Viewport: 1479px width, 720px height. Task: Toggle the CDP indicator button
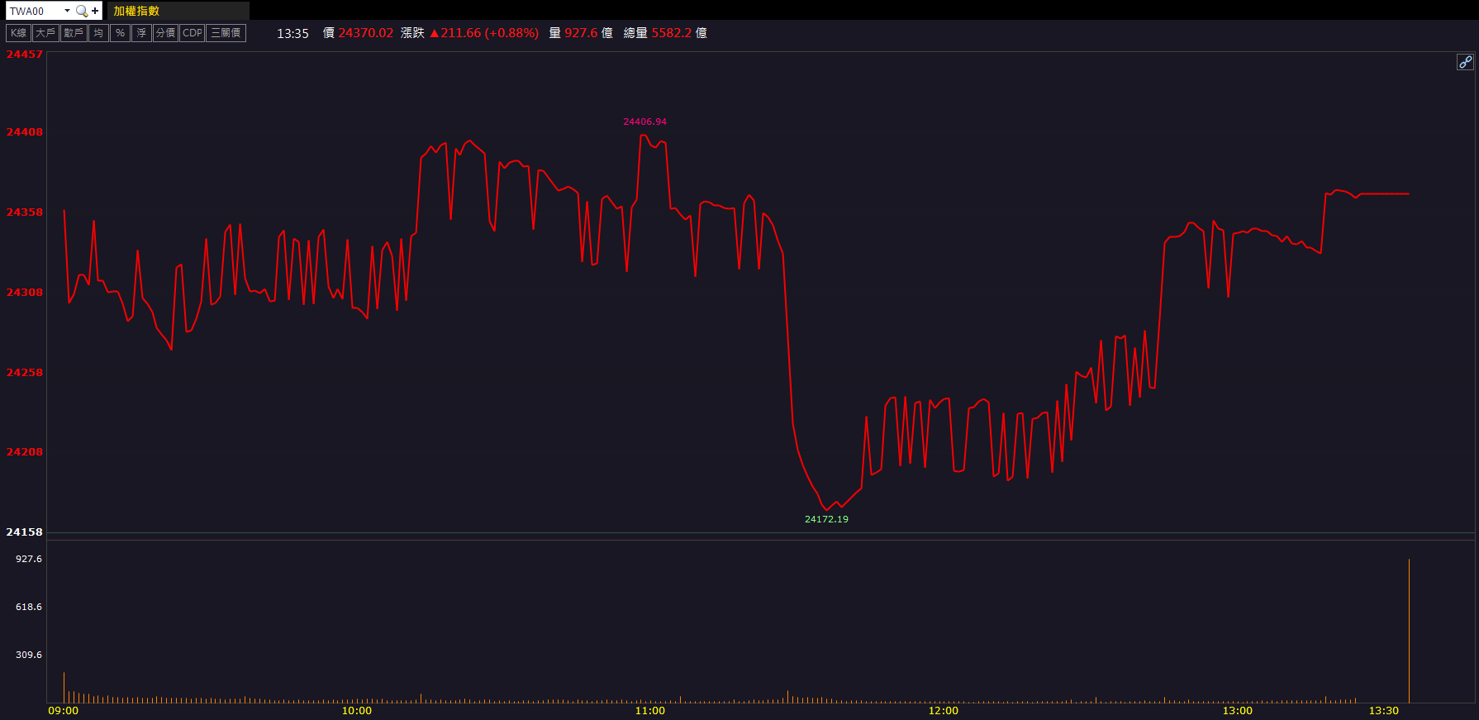click(192, 33)
